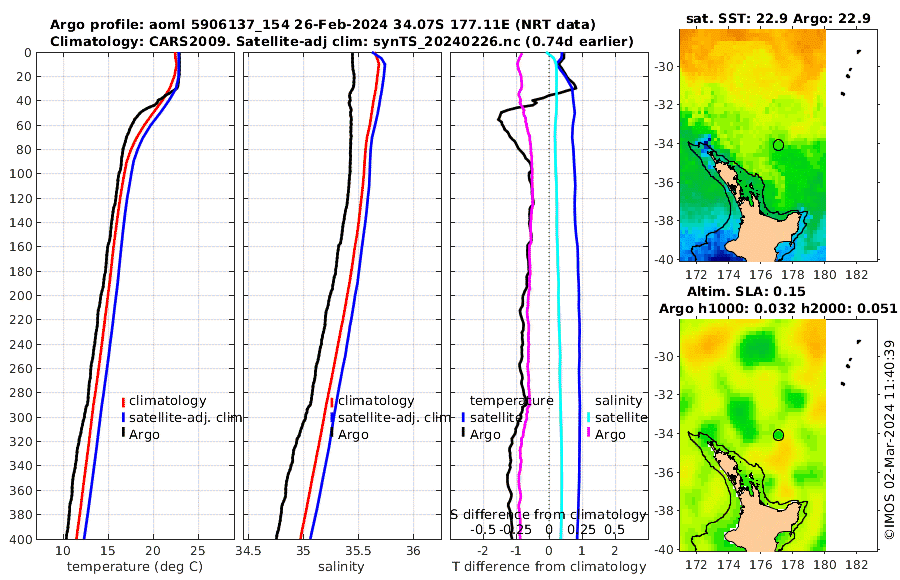This screenshot has width=900, height=580.
Task: Click 'S difference from climatology' label
Action: click(x=548, y=515)
